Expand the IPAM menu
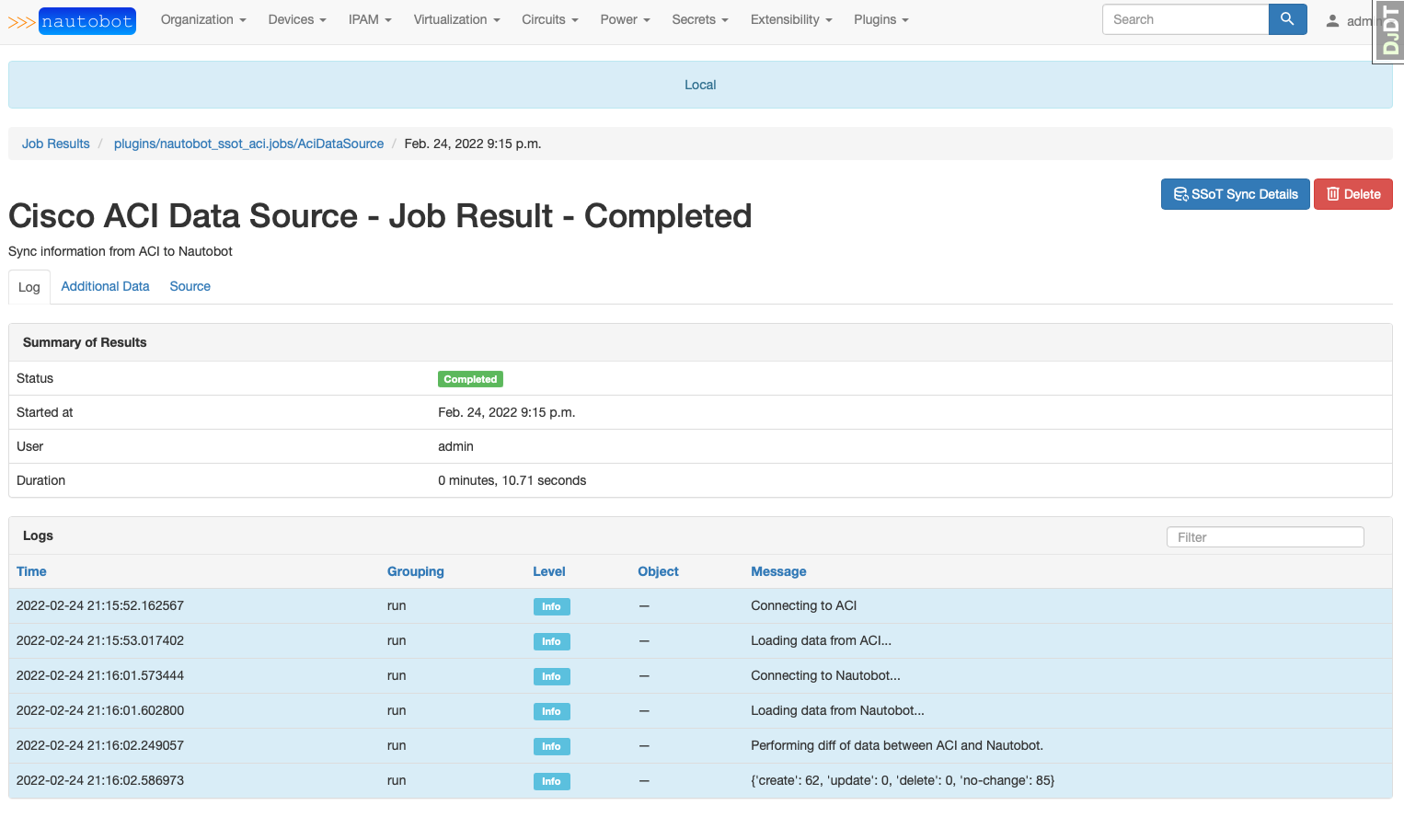The width and height of the screenshot is (1404, 840). coord(370,19)
